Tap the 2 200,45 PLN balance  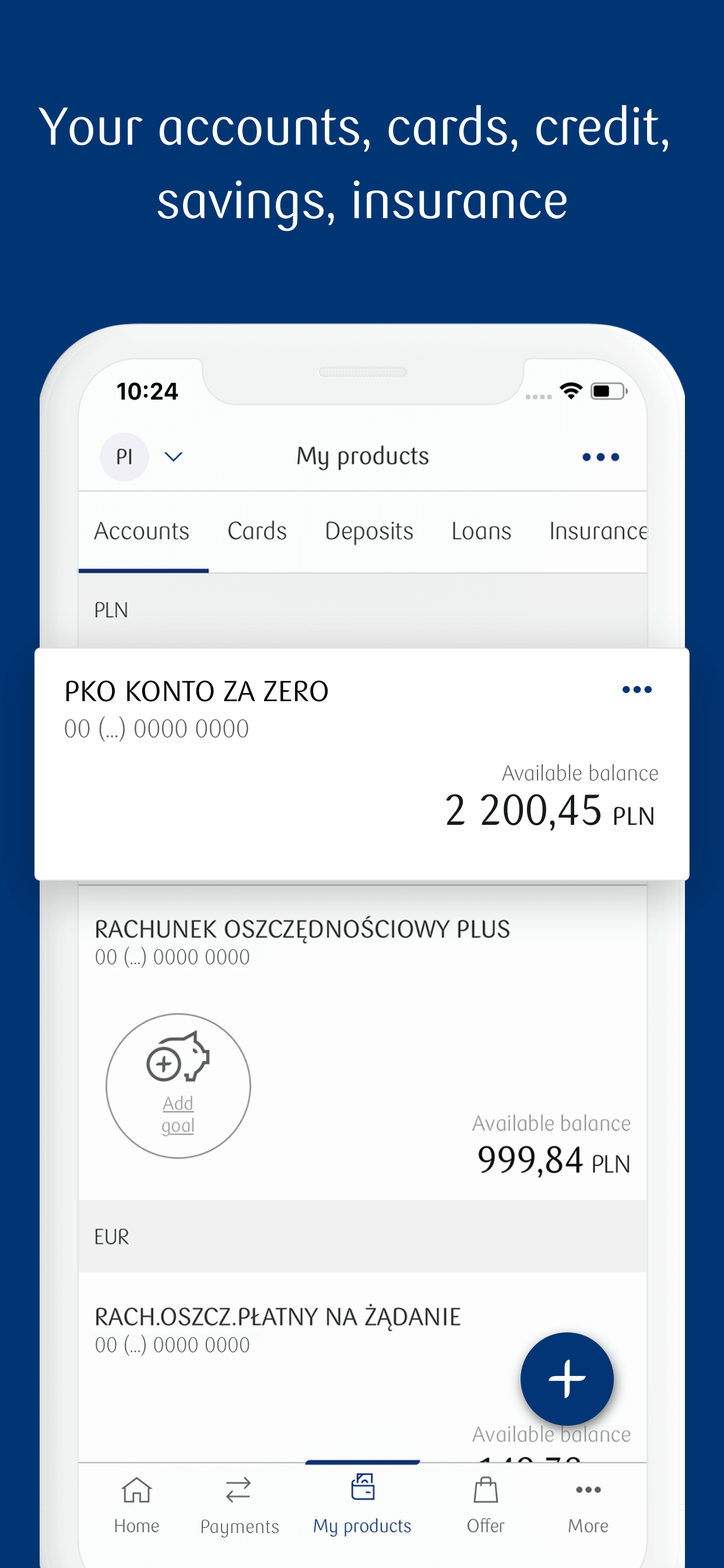[549, 811]
